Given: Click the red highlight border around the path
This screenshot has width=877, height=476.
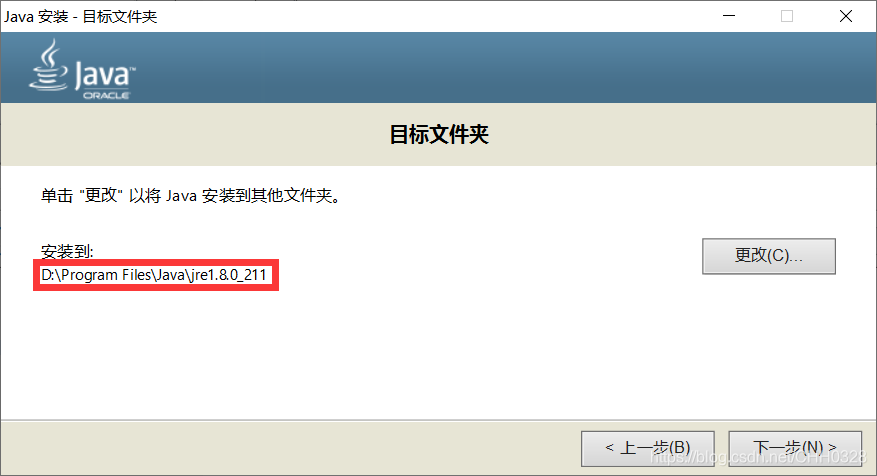Looking at the screenshot, I should point(155,261).
